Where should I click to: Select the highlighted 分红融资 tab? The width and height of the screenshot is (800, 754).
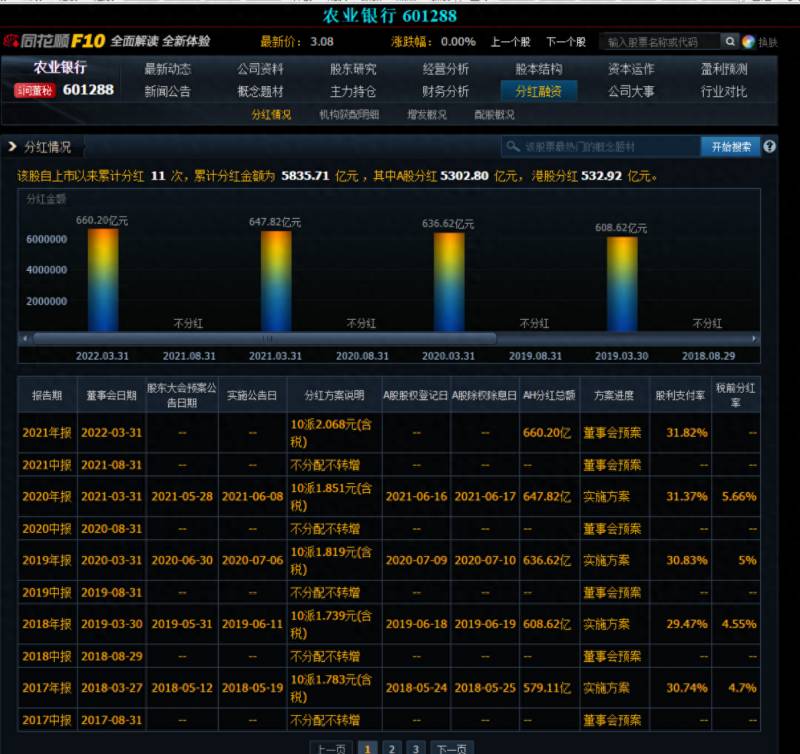point(538,91)
